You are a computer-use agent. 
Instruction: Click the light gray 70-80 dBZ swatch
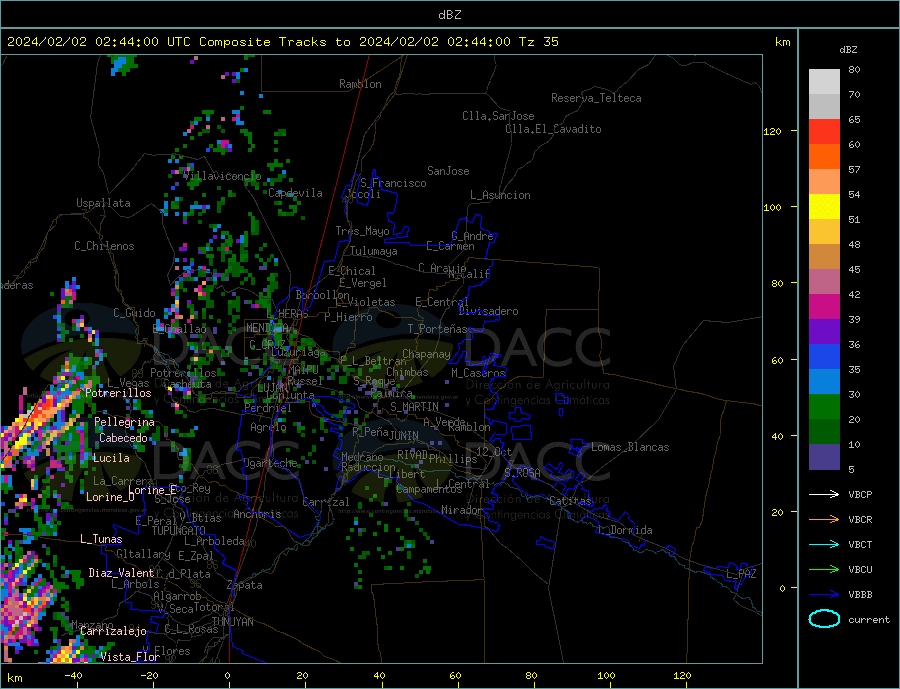click(824, 82)
